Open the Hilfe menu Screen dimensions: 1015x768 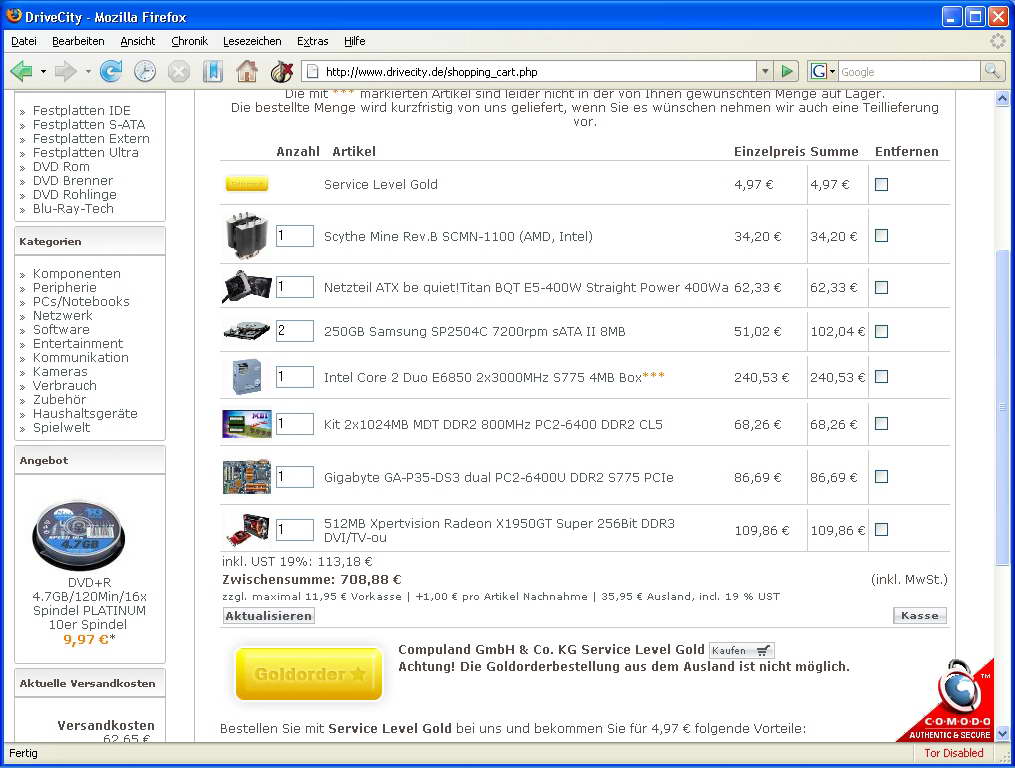[355, 41]
